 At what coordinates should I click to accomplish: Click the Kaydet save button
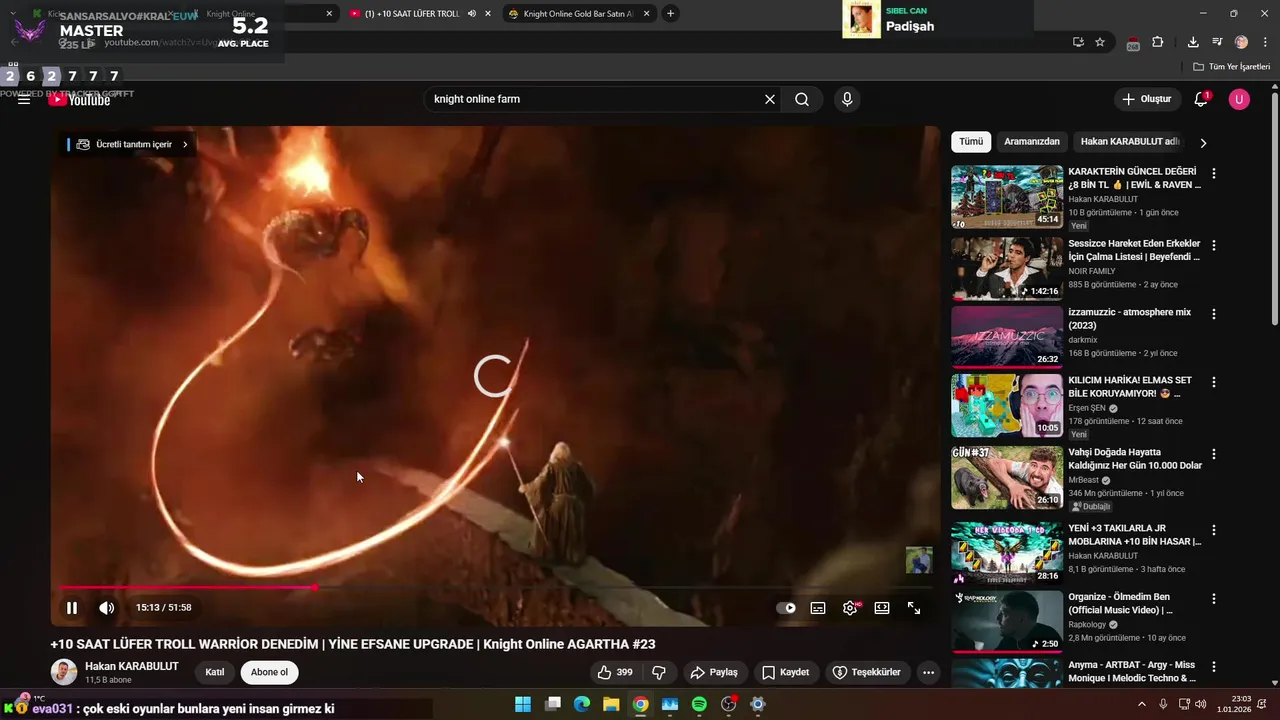point(785,672)
